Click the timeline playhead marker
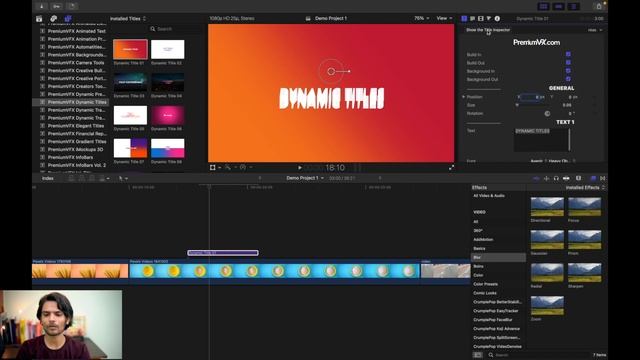Viewport: 640px width, 360px height. tap(209, 187)
